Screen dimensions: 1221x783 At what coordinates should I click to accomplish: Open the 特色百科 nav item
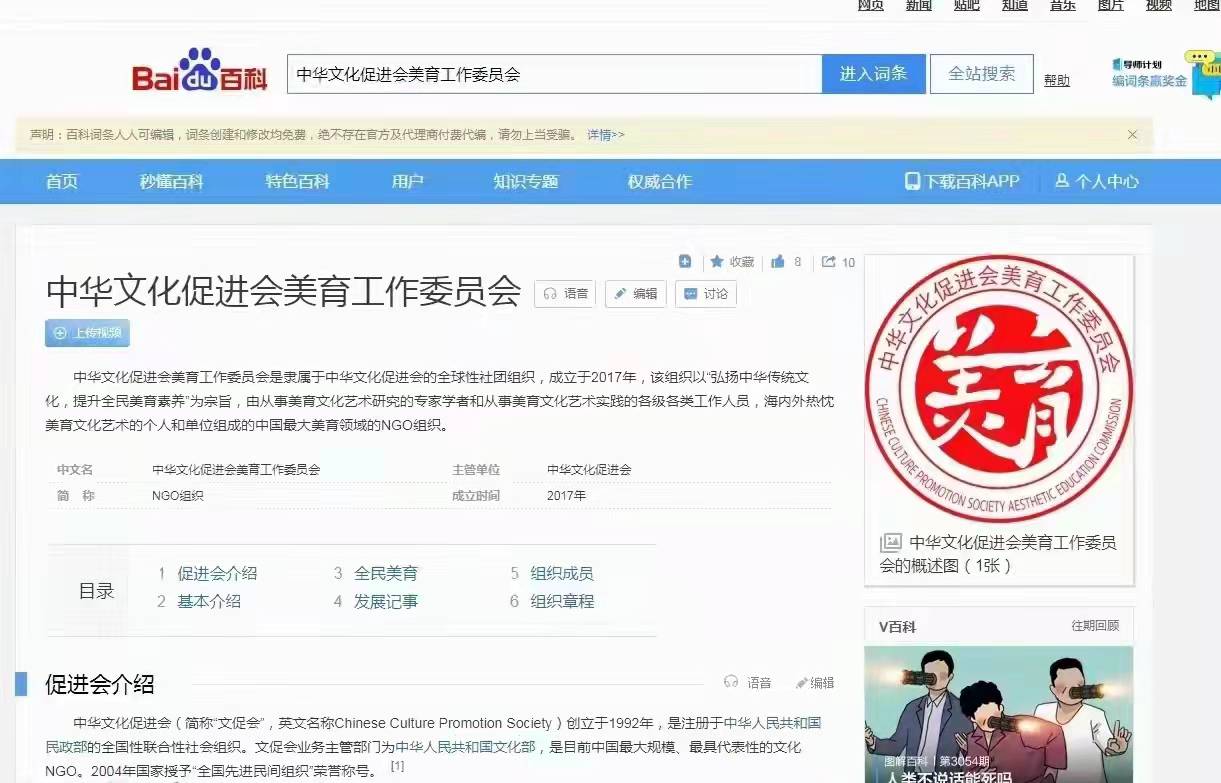tap(297, 181)
